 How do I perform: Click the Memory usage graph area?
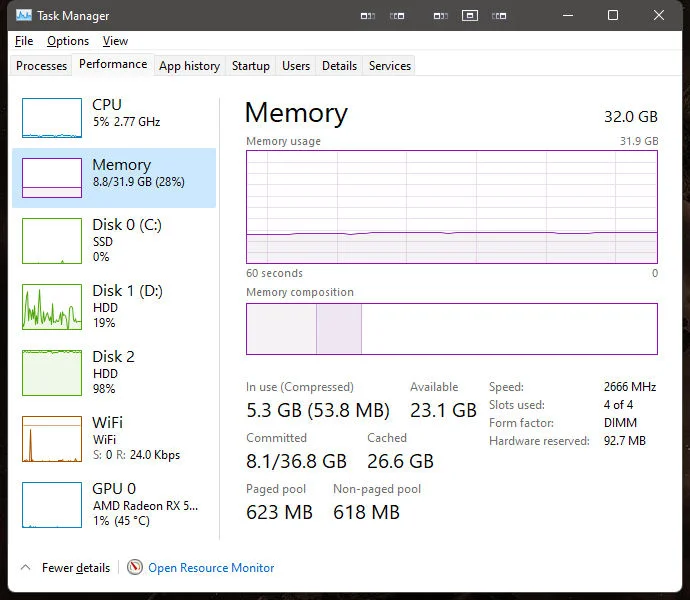452,207
